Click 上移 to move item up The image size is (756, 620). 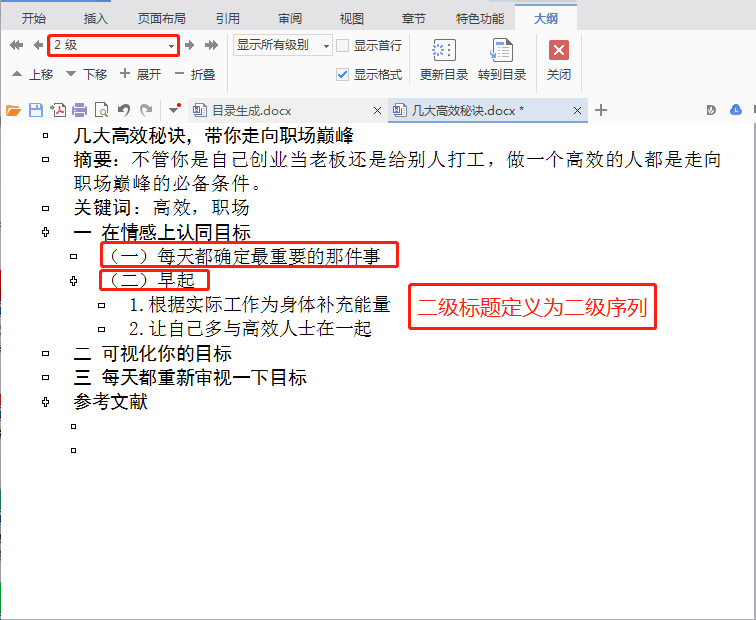point(32,74)
